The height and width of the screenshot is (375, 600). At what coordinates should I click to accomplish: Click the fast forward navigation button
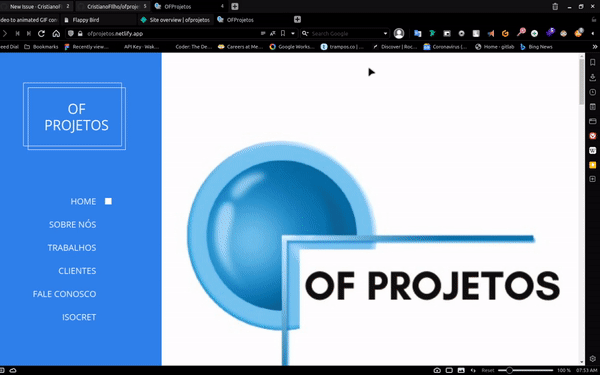(x=29, y=34)
